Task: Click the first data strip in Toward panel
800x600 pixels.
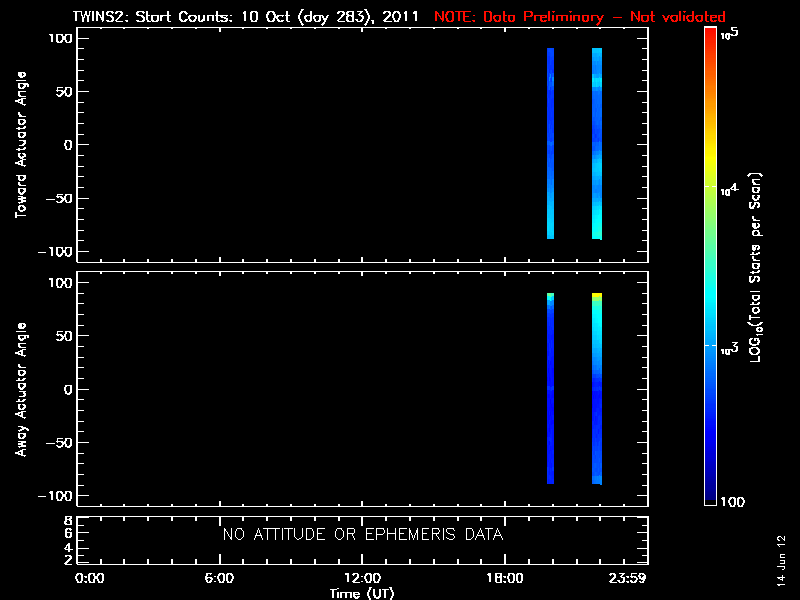Action: click(x=551, y=143)
